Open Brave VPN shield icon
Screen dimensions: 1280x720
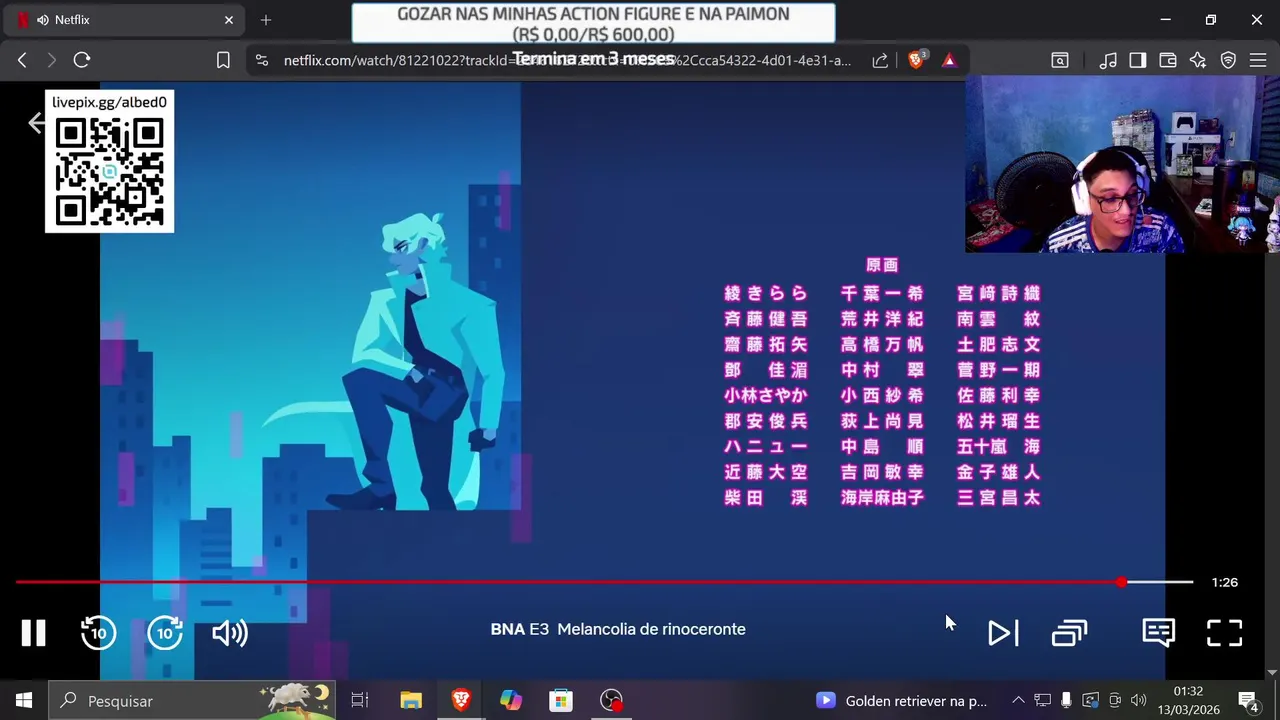pos(1228,60)
